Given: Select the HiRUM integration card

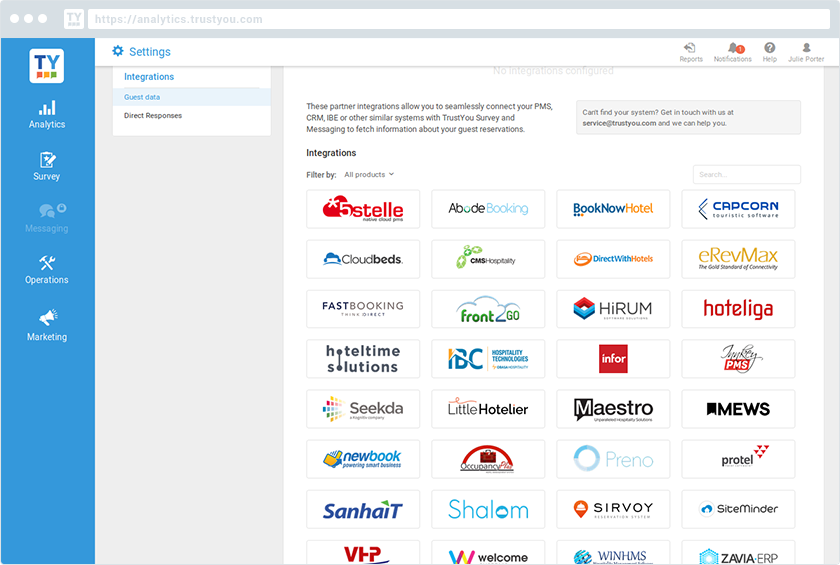Looking at the screenshot, I should click(x=613, y=309).
